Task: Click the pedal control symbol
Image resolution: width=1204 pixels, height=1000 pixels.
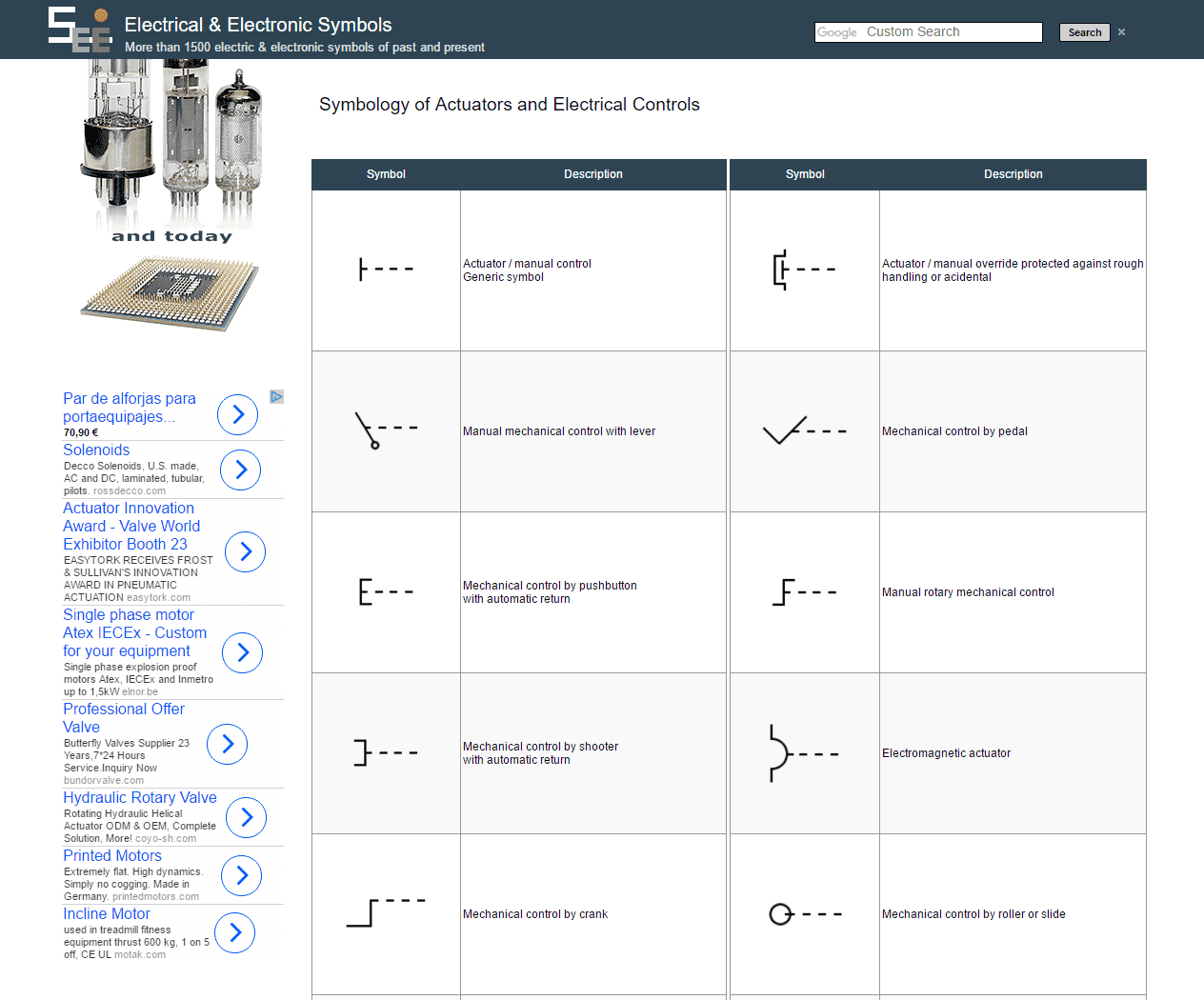Action: coord(805,430)
